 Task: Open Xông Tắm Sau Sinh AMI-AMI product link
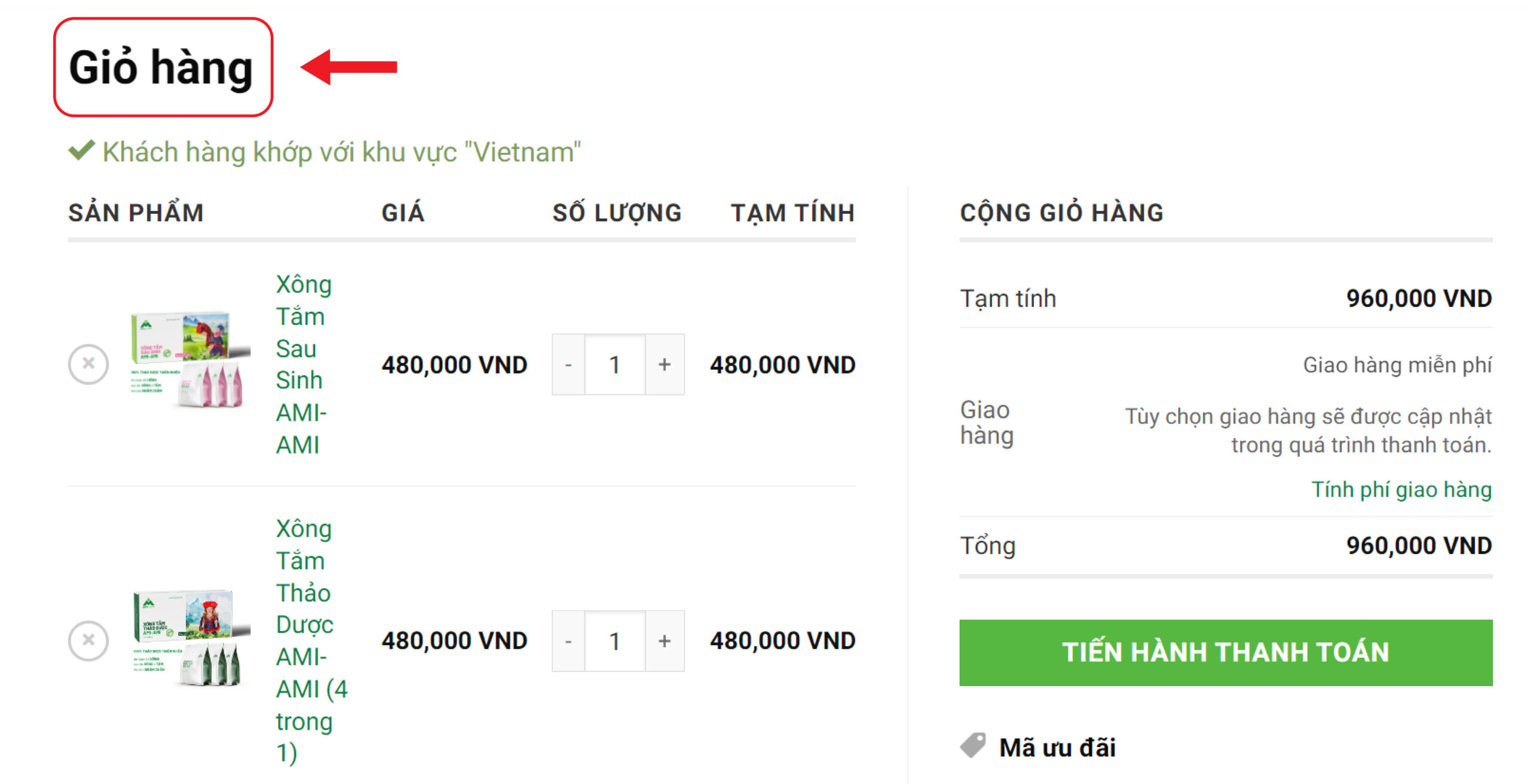tap(302, 365)
